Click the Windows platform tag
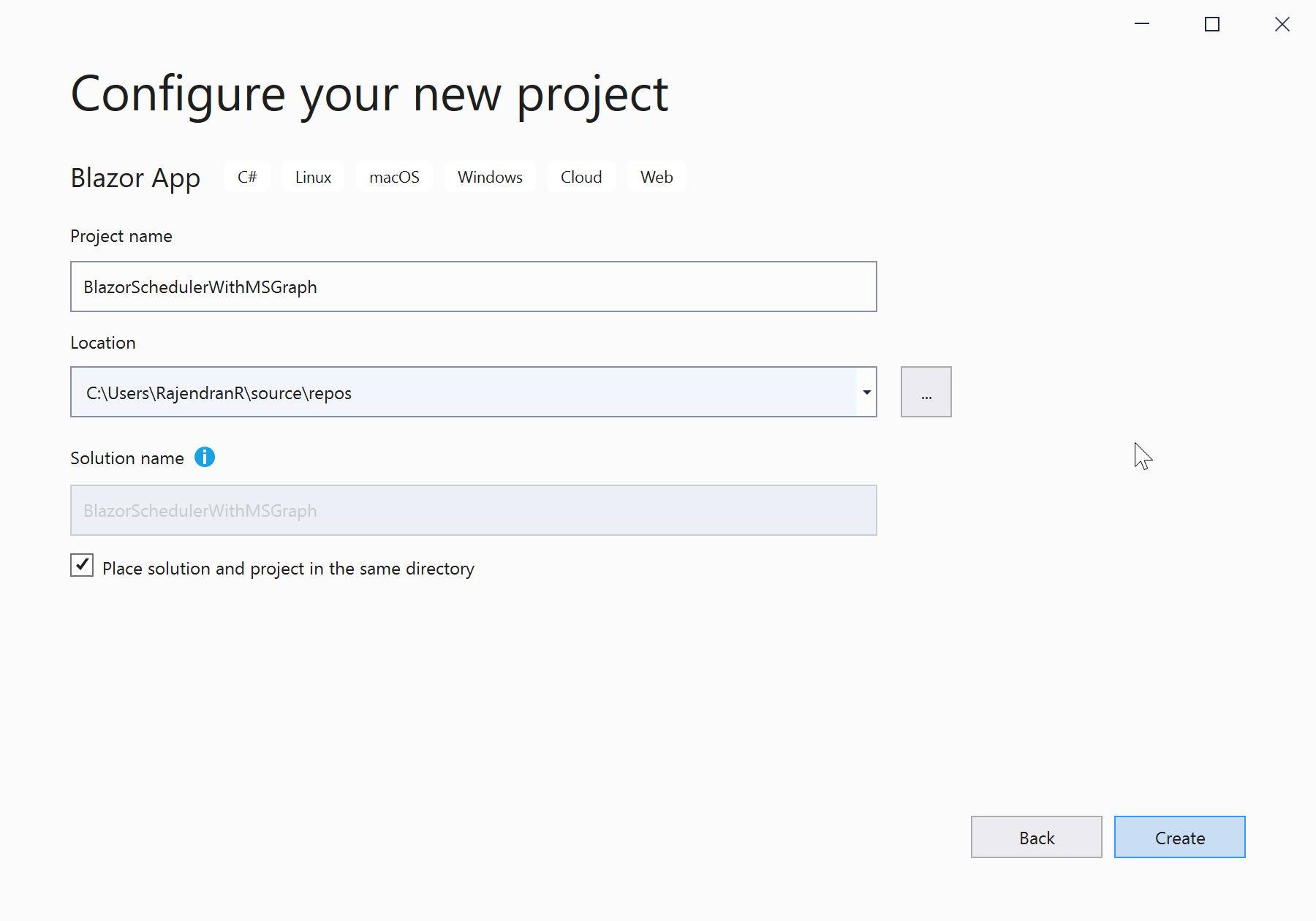Viewport: 1316px width, 921px height. pyautogui.click(x=490, y=177)
